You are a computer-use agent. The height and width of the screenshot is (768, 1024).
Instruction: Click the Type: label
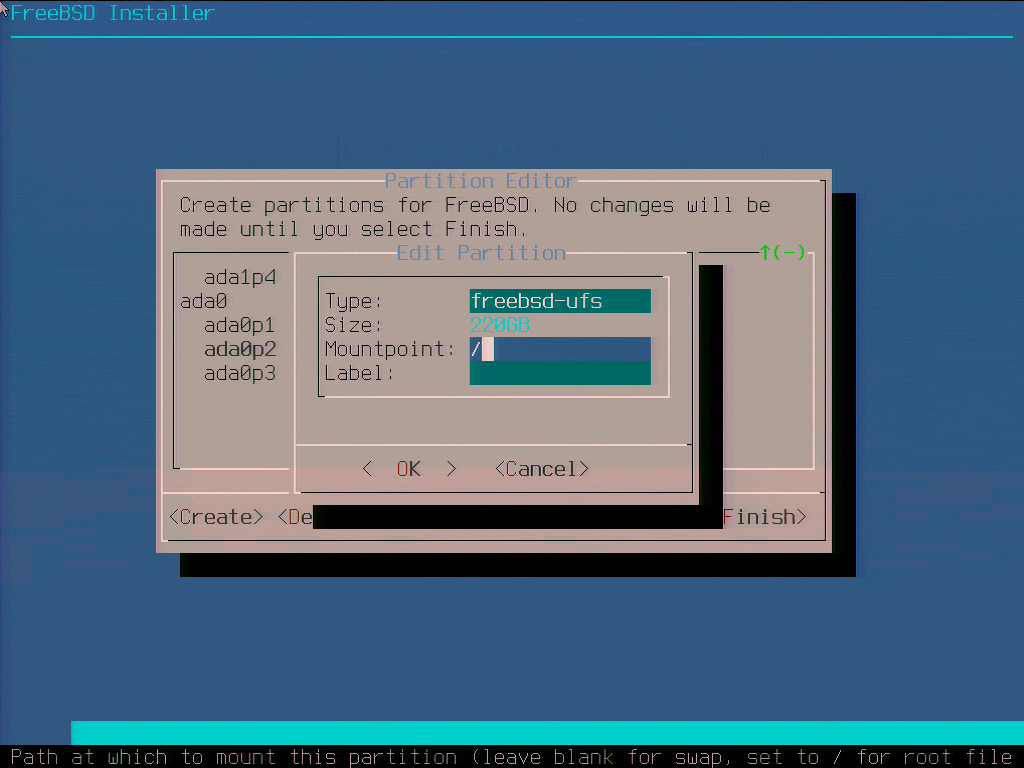click(353, 301)
